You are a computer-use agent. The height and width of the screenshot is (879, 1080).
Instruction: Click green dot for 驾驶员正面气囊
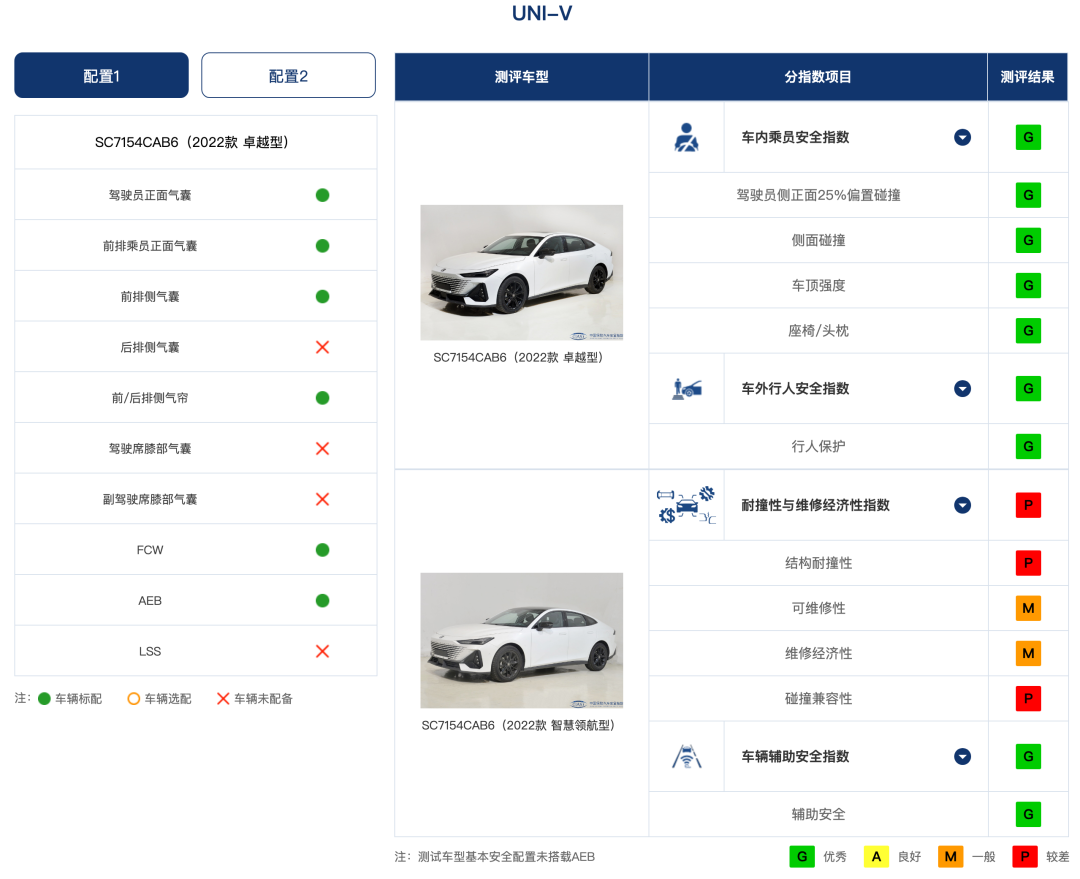(x=322, y=195)
